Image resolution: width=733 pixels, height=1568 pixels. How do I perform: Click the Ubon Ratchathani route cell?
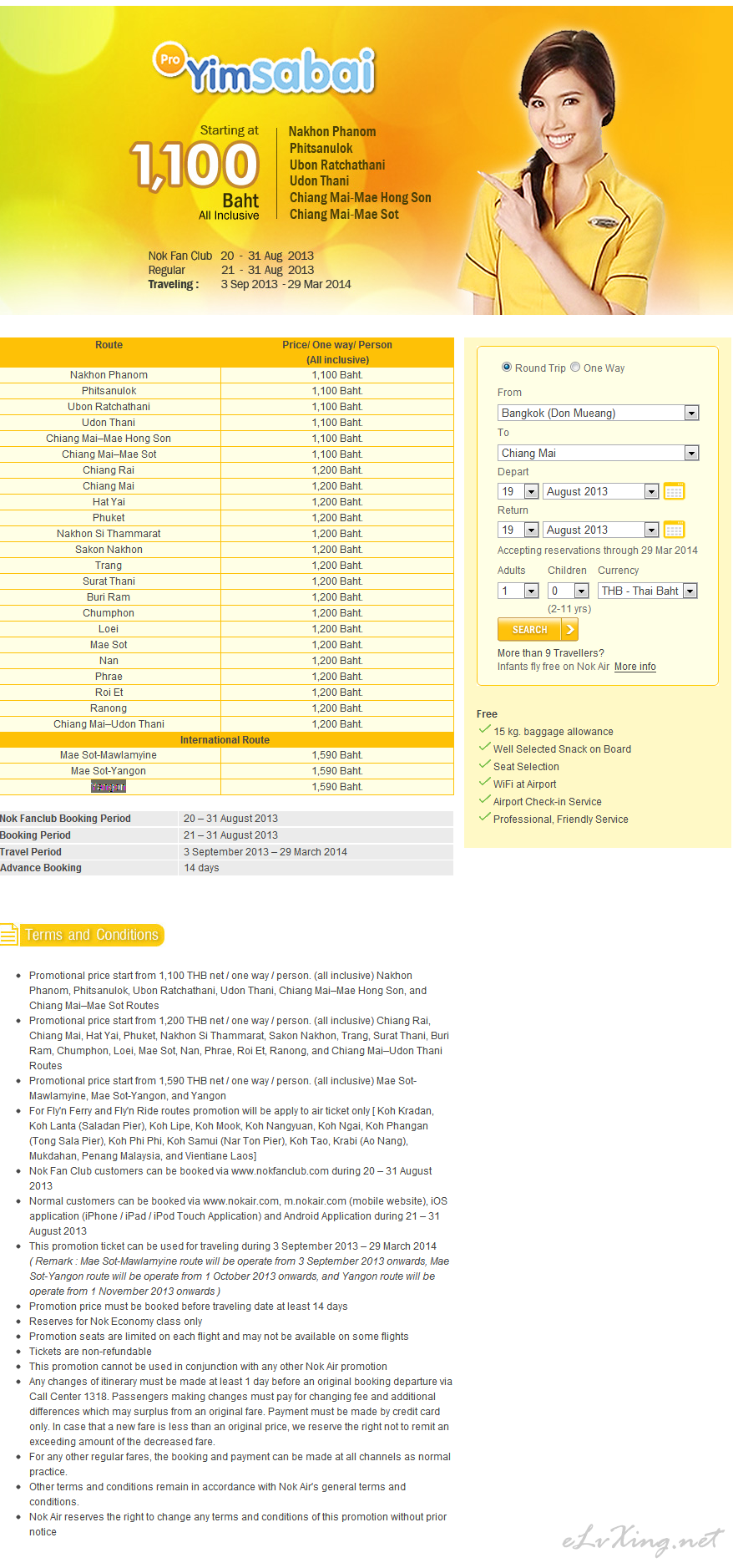[x=109, y=407]
